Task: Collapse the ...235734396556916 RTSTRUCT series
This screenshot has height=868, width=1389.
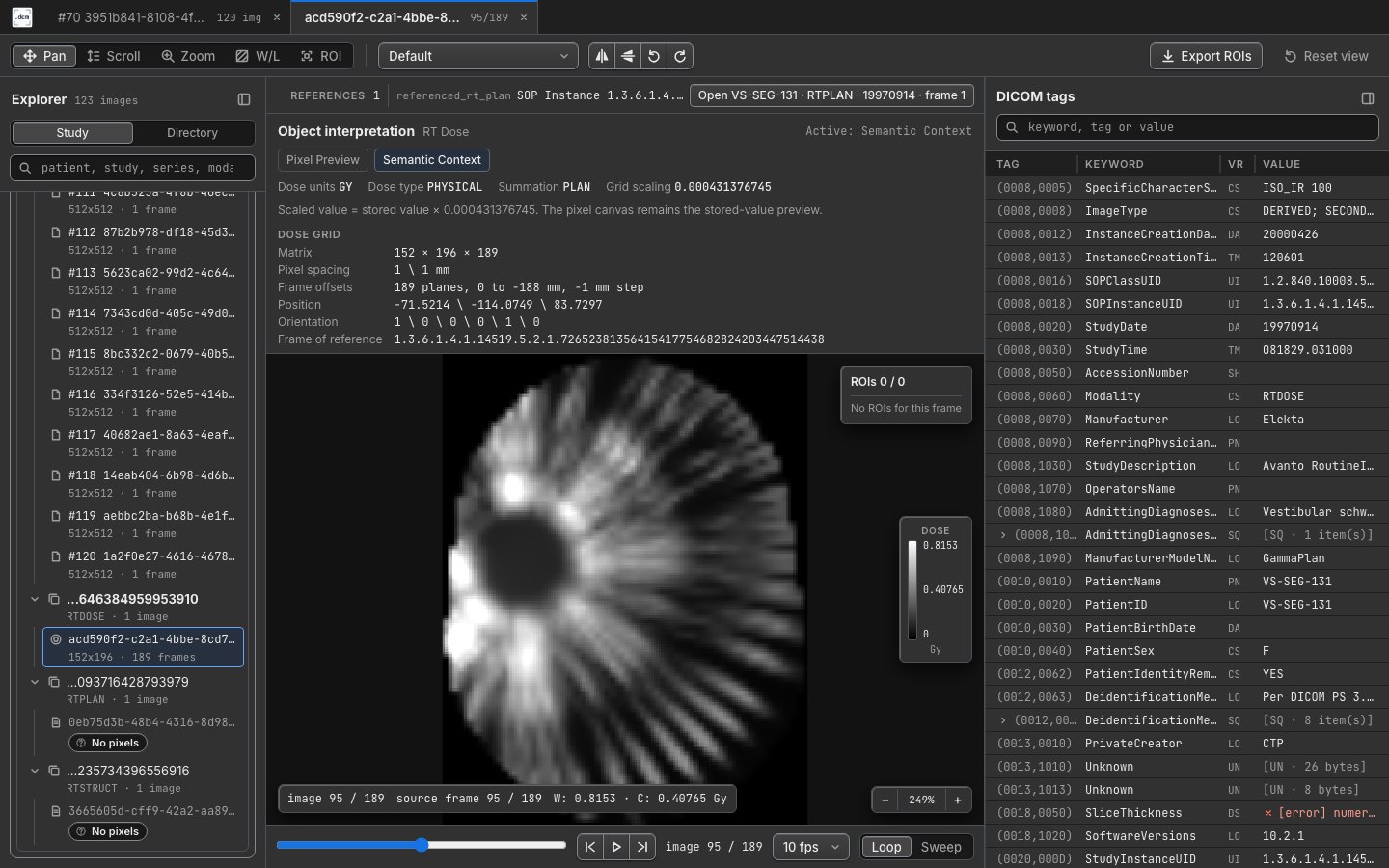Action: click(35, 771)
